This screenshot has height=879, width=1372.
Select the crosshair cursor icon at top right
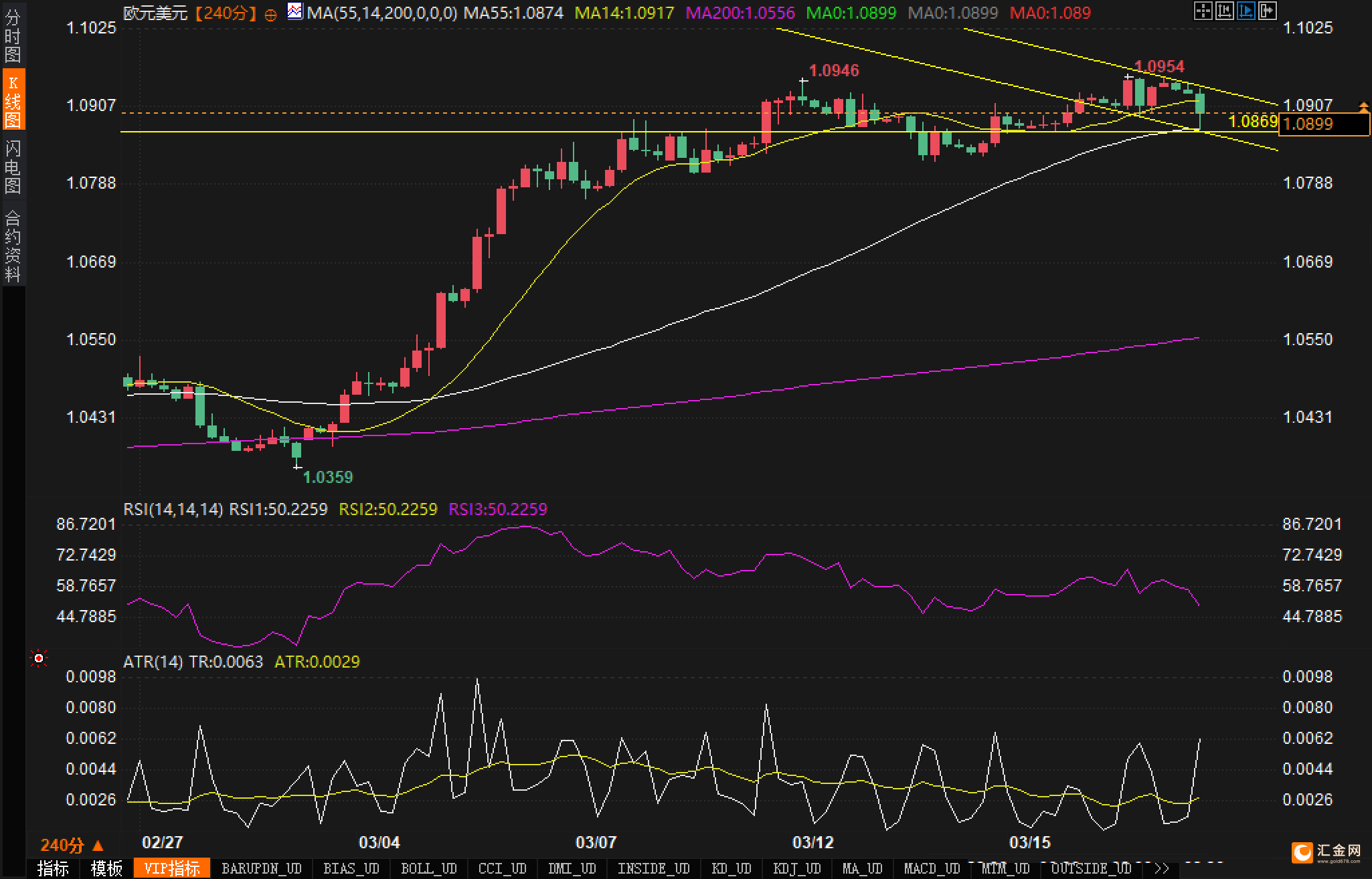click(1203, 11)
